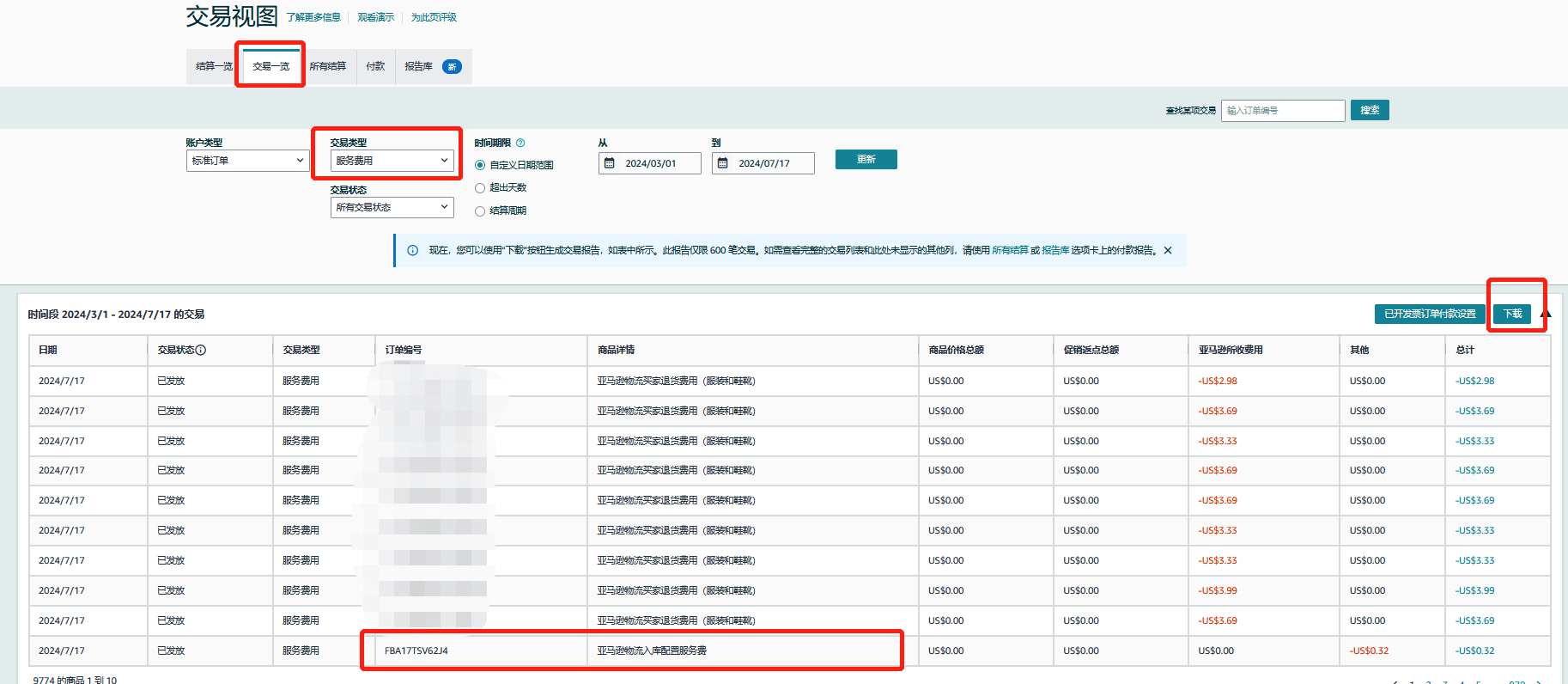Click the 下载 download button
The image size is (1568, 684).
tap(1512, 314)
